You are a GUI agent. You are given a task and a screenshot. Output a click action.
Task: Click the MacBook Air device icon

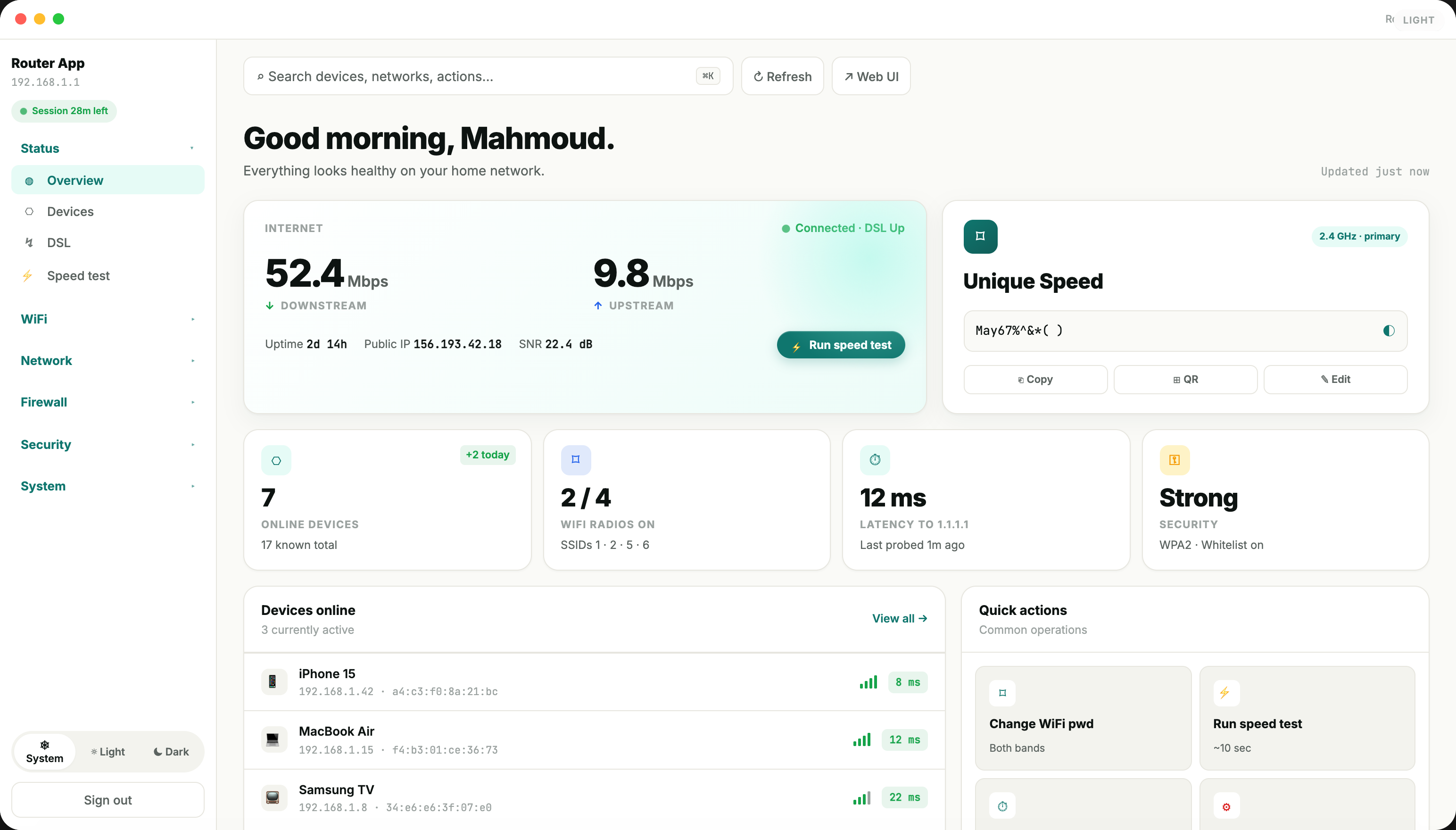pos(273,740)
